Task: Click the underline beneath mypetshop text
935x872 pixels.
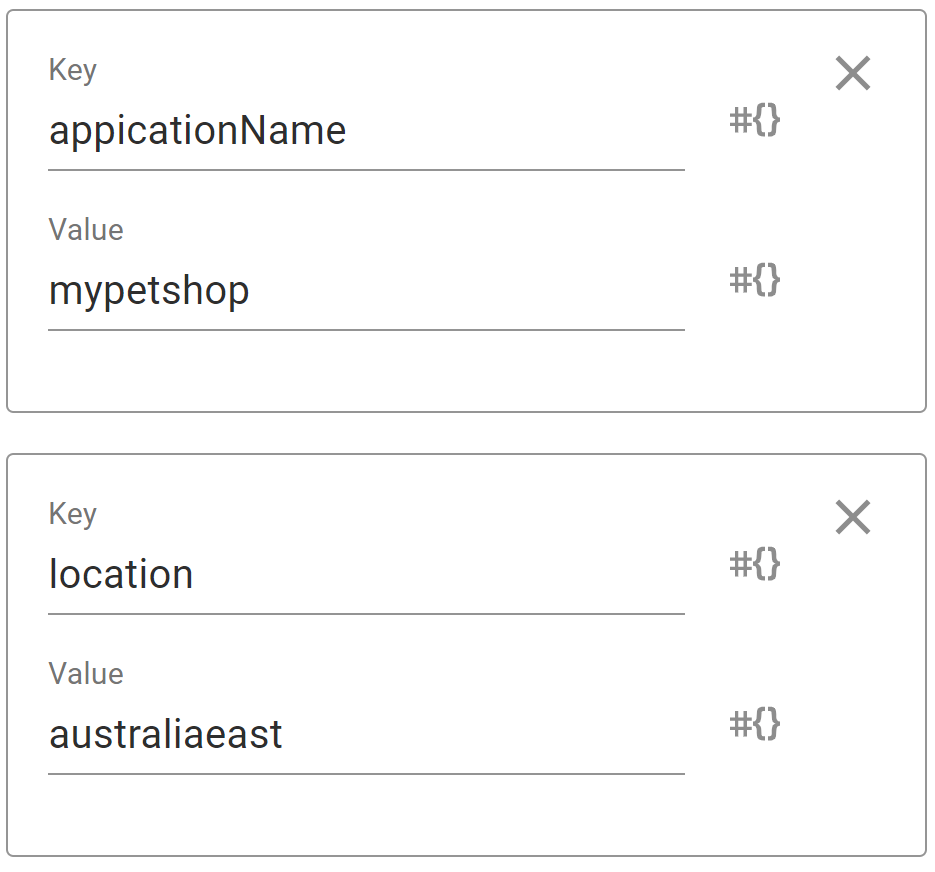Action: tap(366, 330)
